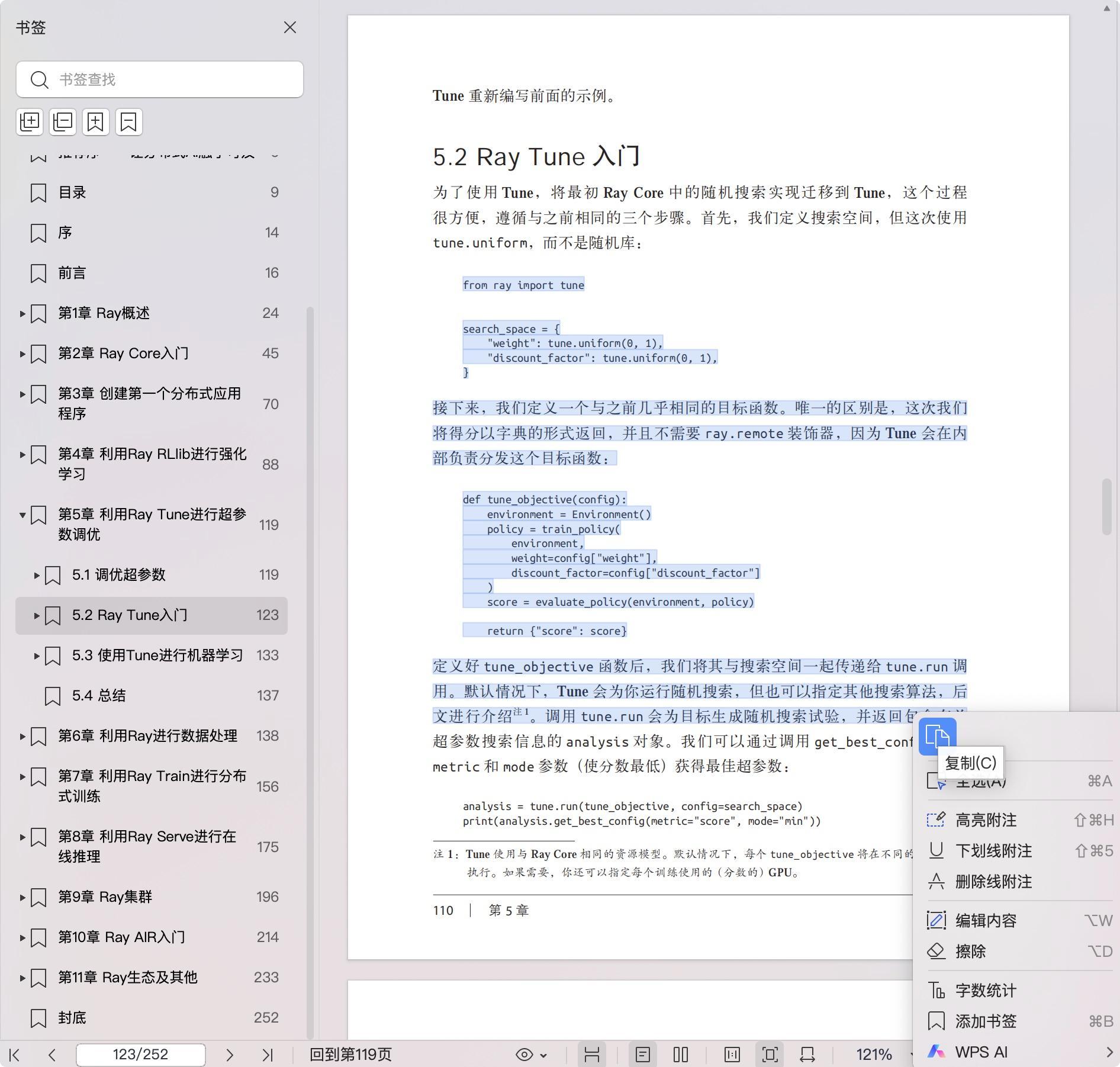Jump to the first page
Screen dimensions: 1120x1067
[15, 1055]
